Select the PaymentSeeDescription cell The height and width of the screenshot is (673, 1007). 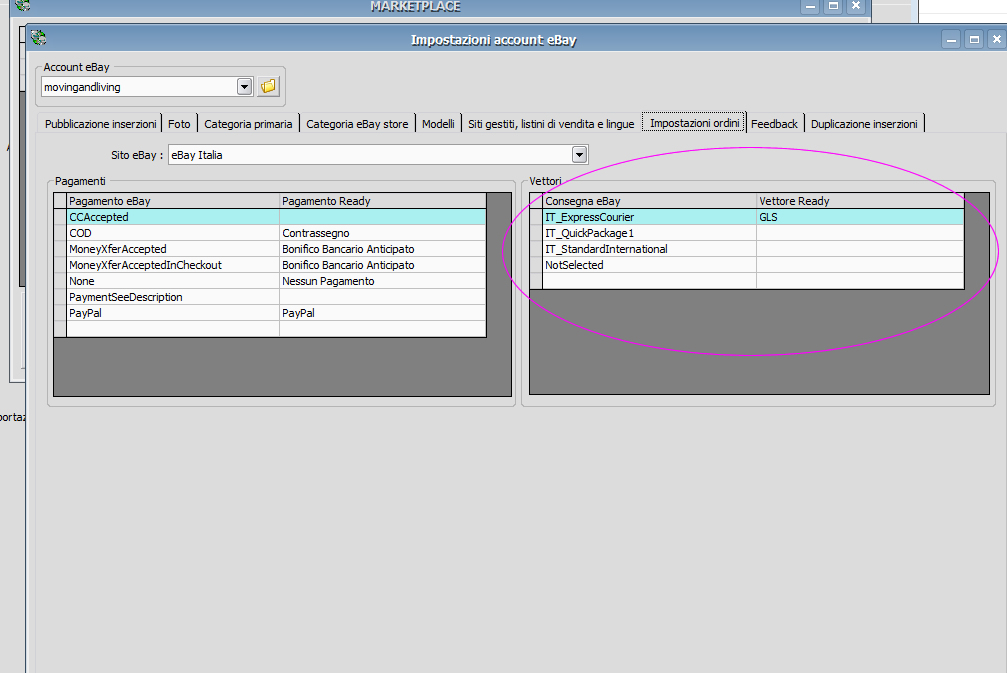click(173, 297)
